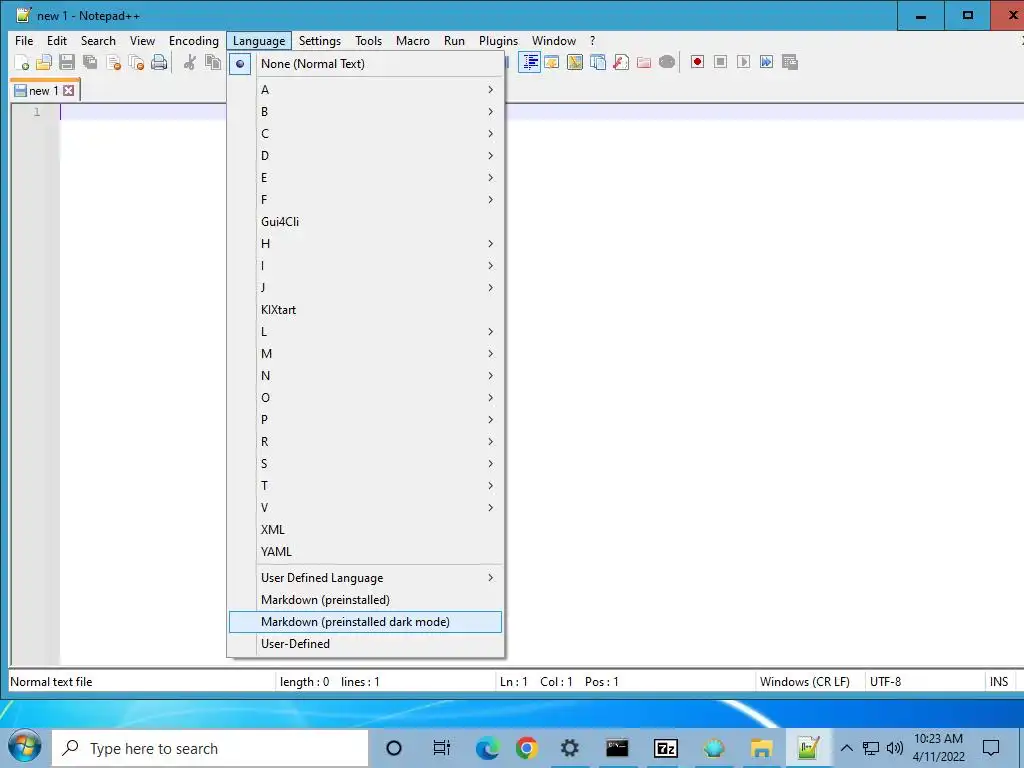Click the Save Recorded Macro icon
Viewport: 1024px width, 768px height.
(790, 62)
